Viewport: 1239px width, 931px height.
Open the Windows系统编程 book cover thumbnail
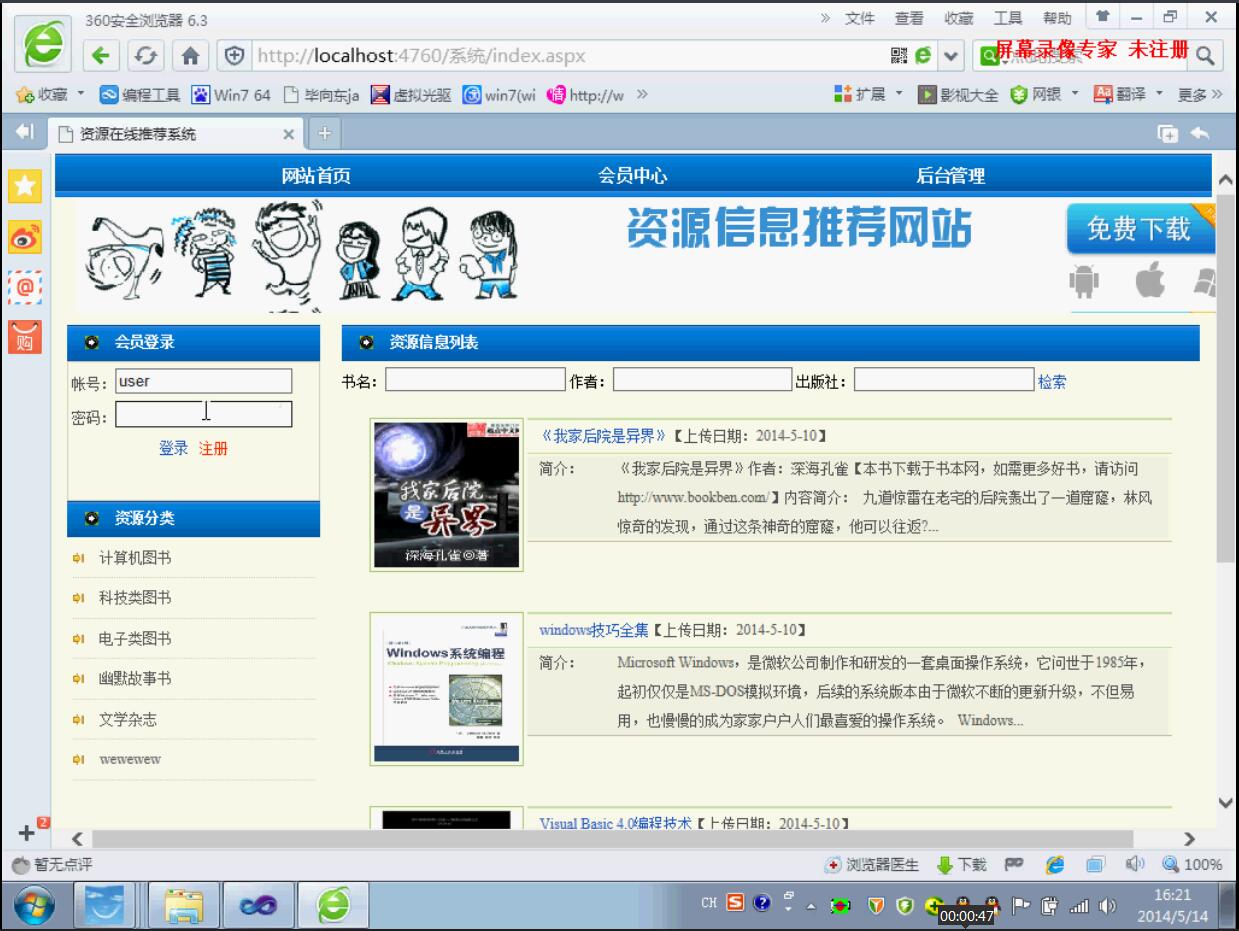tap(447, 690)
